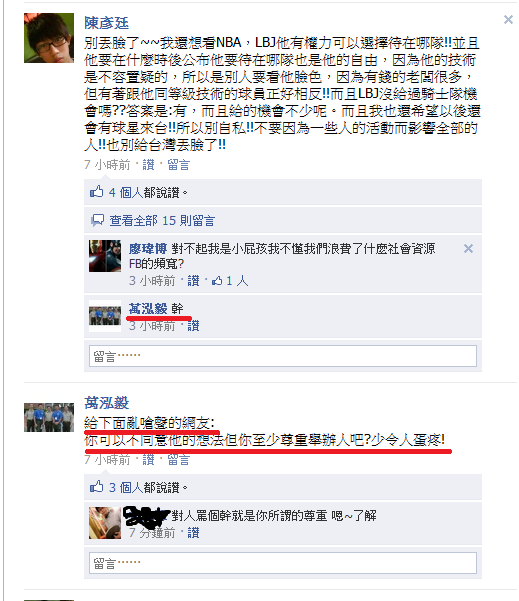Open 陳彥廷's profile picture
This screenshot has height=601, width=519.
(x=49, y=38)
